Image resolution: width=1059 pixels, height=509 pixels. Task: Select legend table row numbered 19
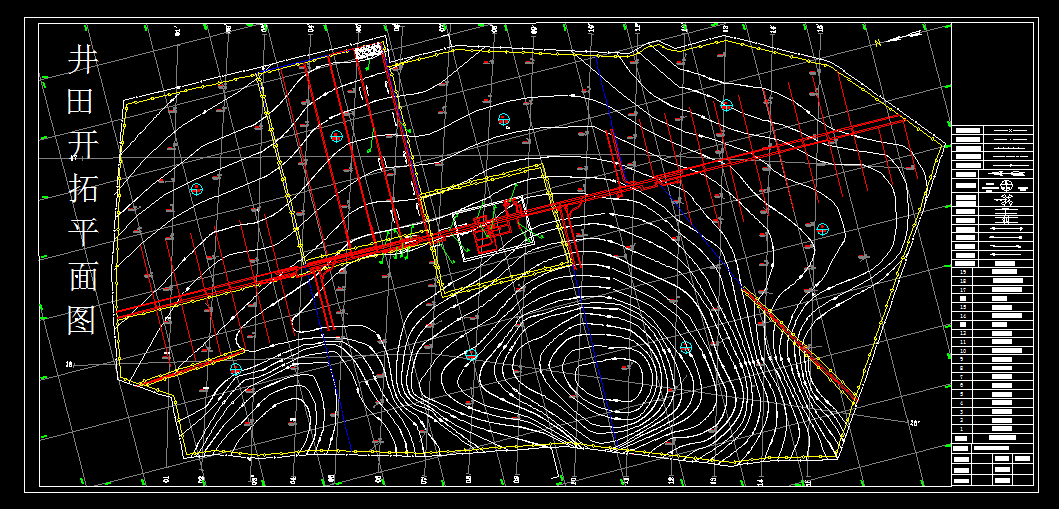click(993, 272)
